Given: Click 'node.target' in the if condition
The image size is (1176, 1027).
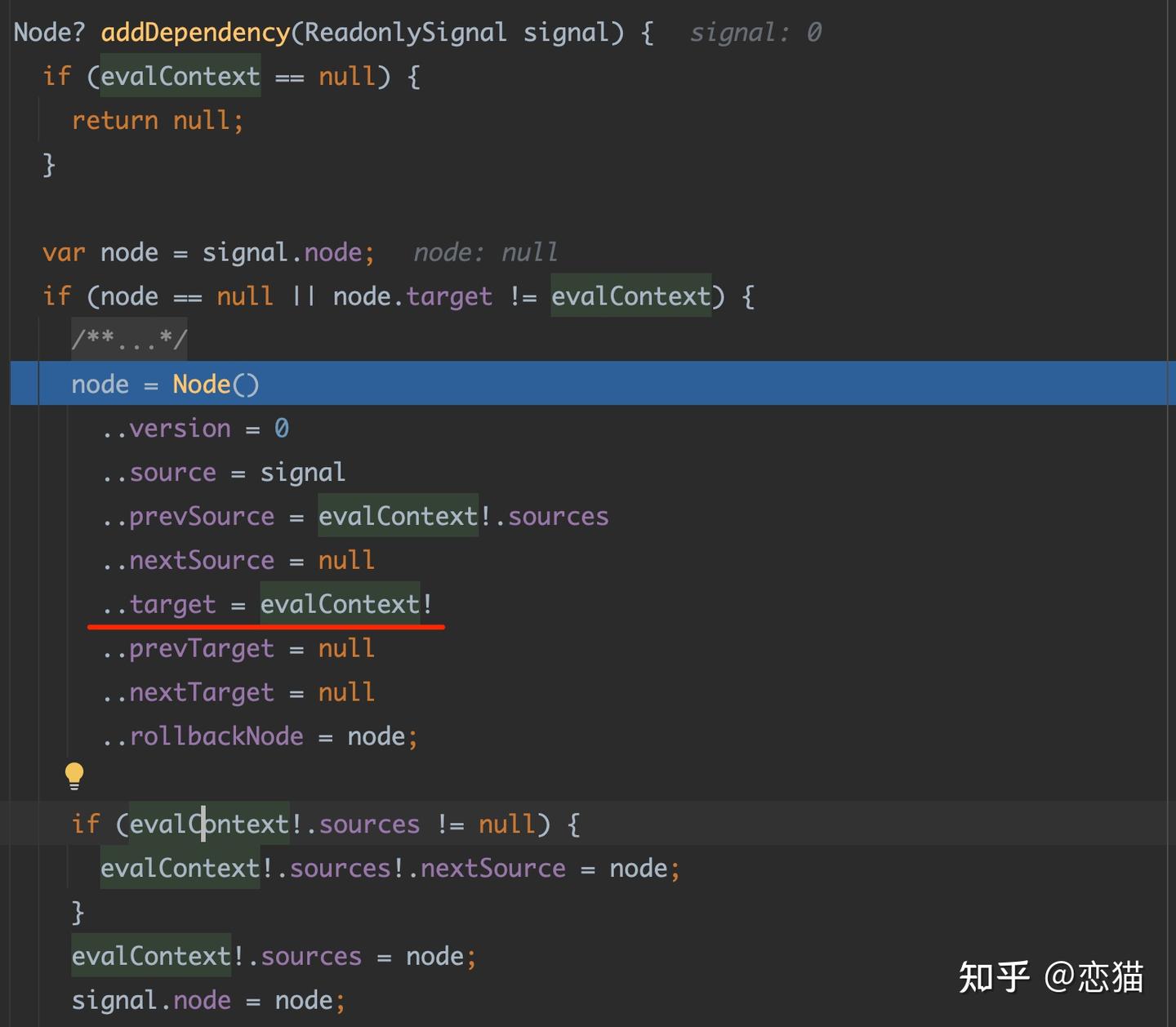Looking at the screenshot, I should 412,296.
